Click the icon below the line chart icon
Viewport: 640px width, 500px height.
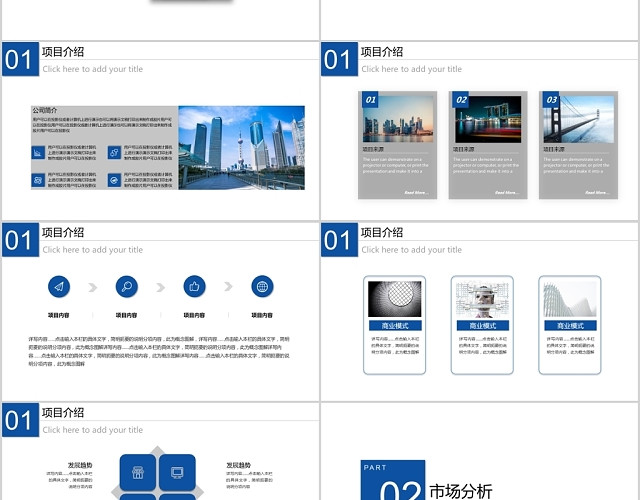click(38, 180)
